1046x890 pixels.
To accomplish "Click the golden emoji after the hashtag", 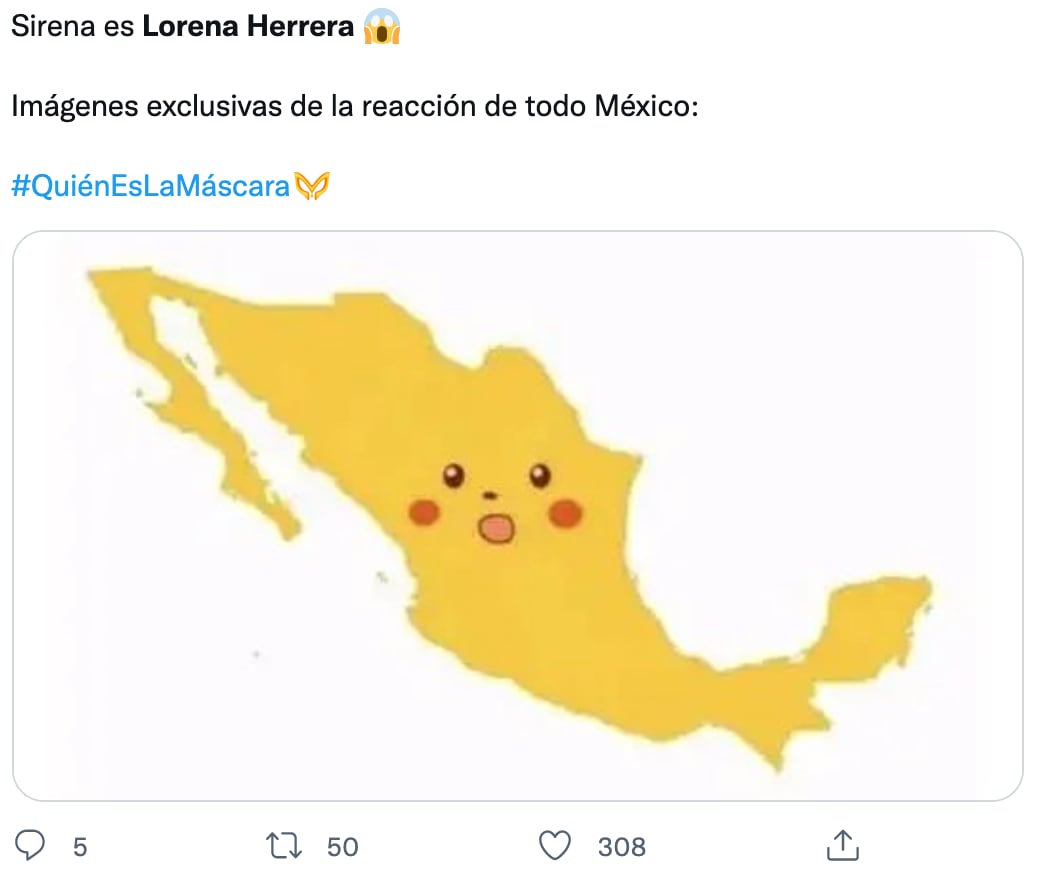I will [x=312, y=185].
